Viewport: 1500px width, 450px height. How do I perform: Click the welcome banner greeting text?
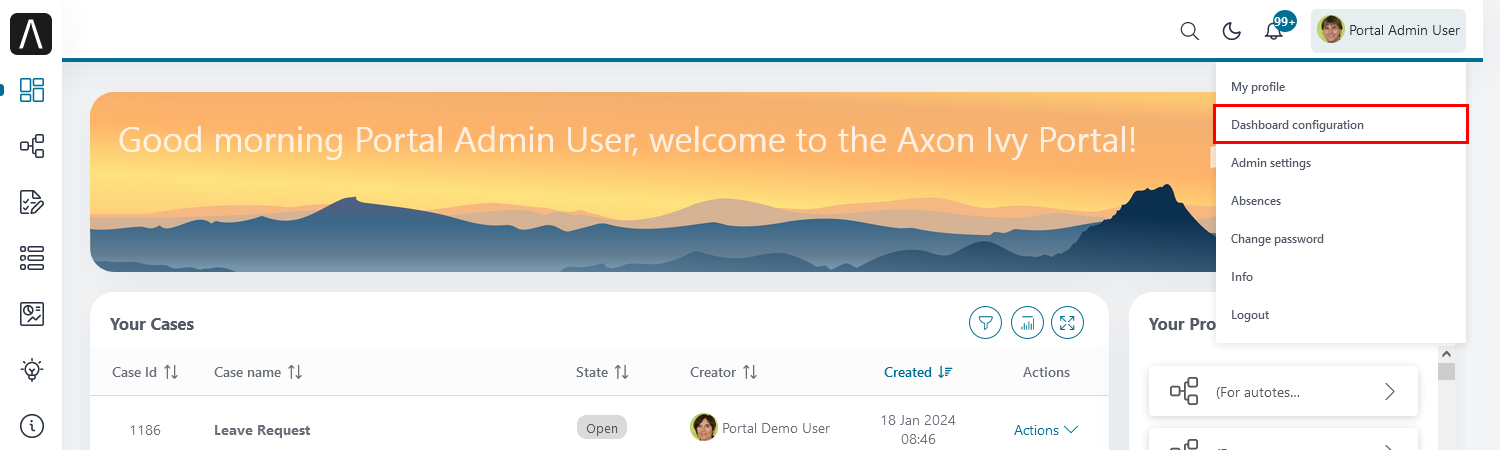click(x=627, y=140)
